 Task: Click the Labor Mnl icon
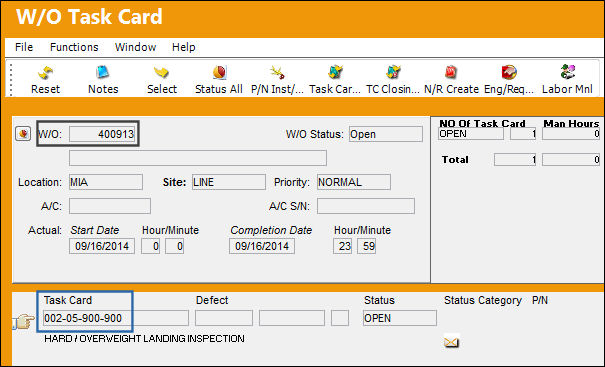567,72
